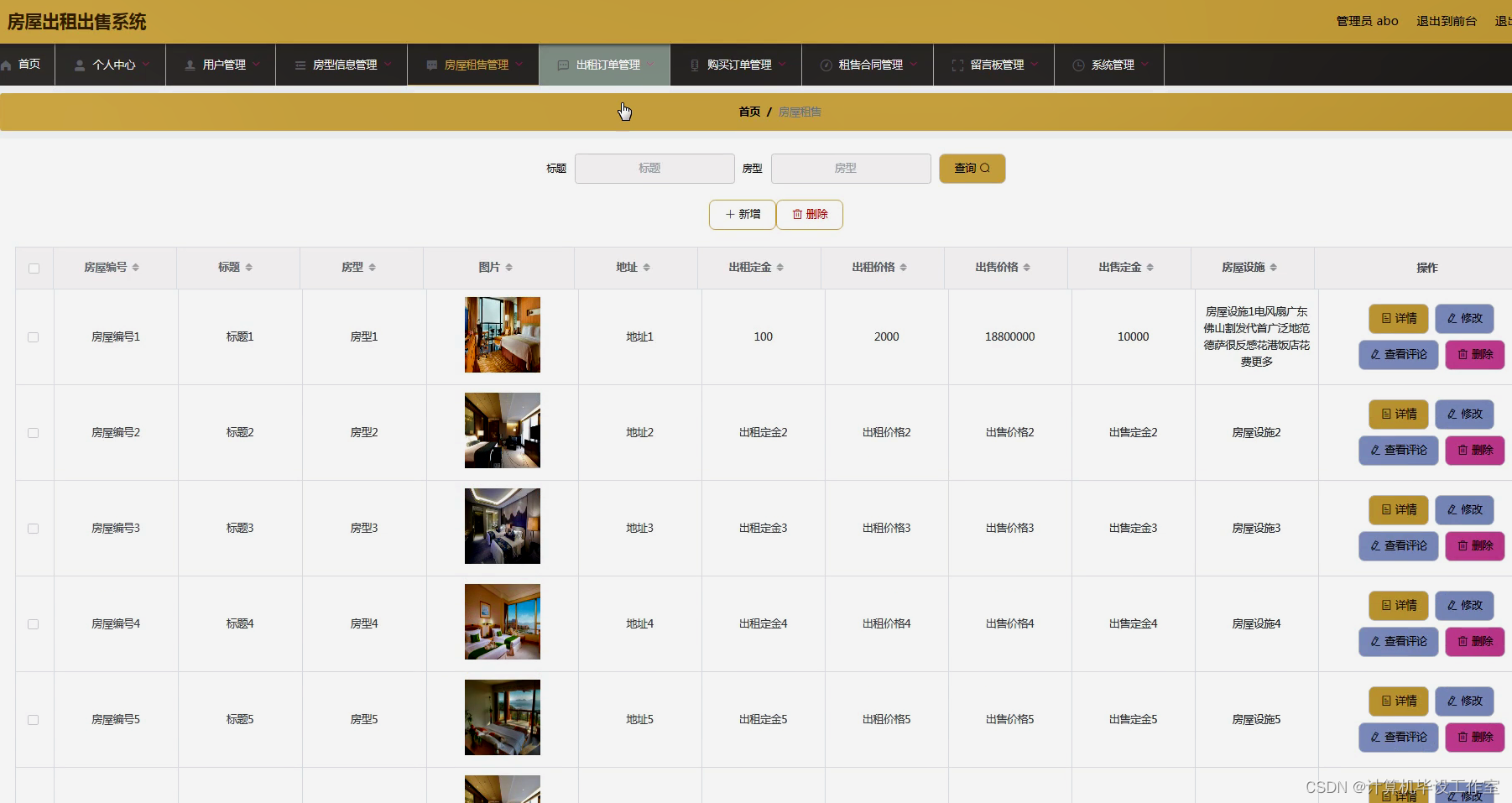Viewport: 1512px width, 803px height.
Task: Click the 查询 search button
Action: [x=972, y=169]
